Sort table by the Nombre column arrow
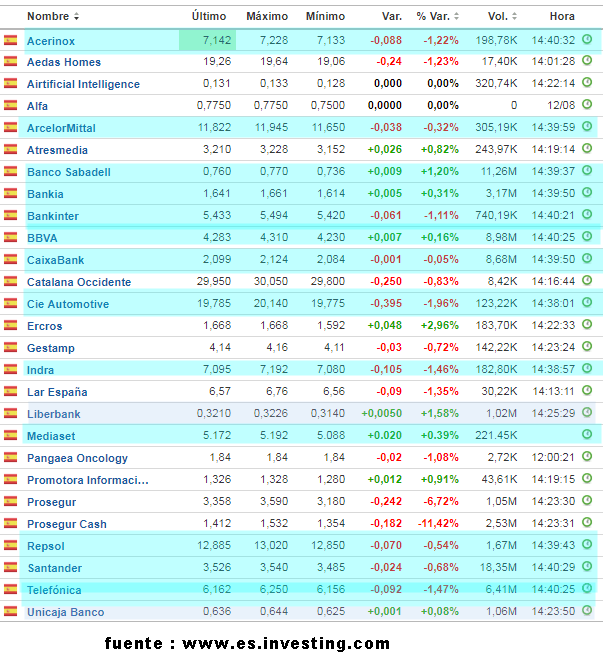603x654 pixels. point(77,17)
